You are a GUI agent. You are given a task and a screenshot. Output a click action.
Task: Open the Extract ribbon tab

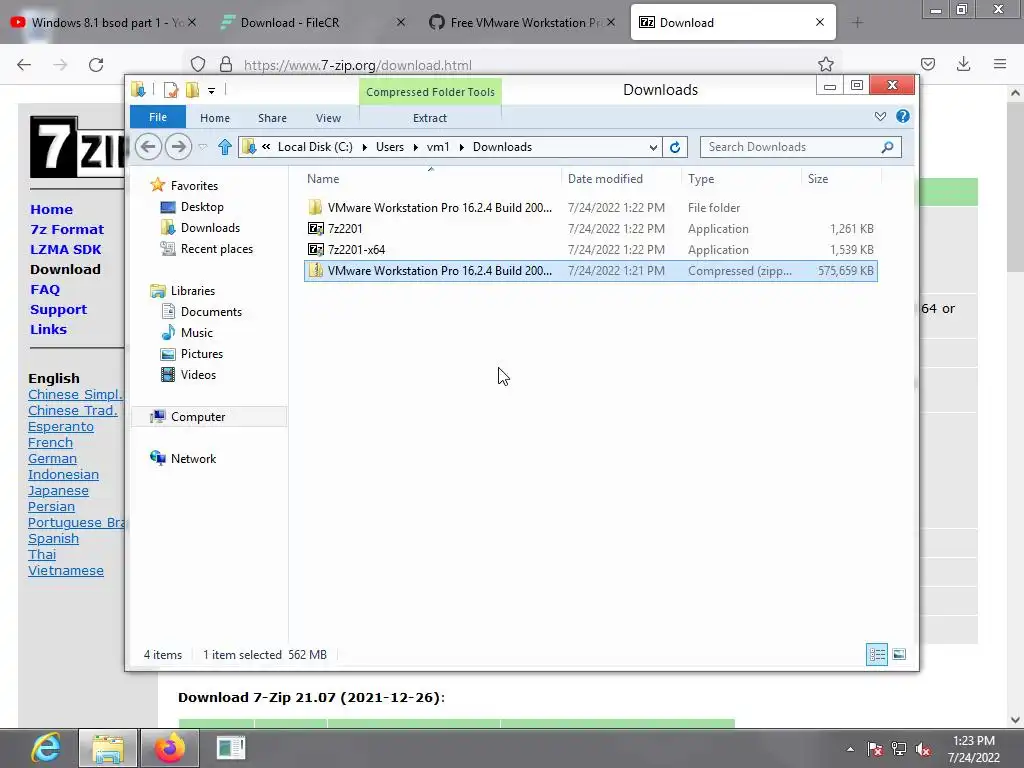click(430, 118)
